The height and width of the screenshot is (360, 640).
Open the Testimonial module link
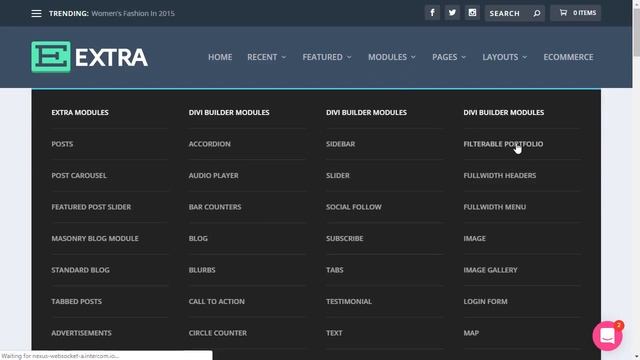click(x=349, y=301)
